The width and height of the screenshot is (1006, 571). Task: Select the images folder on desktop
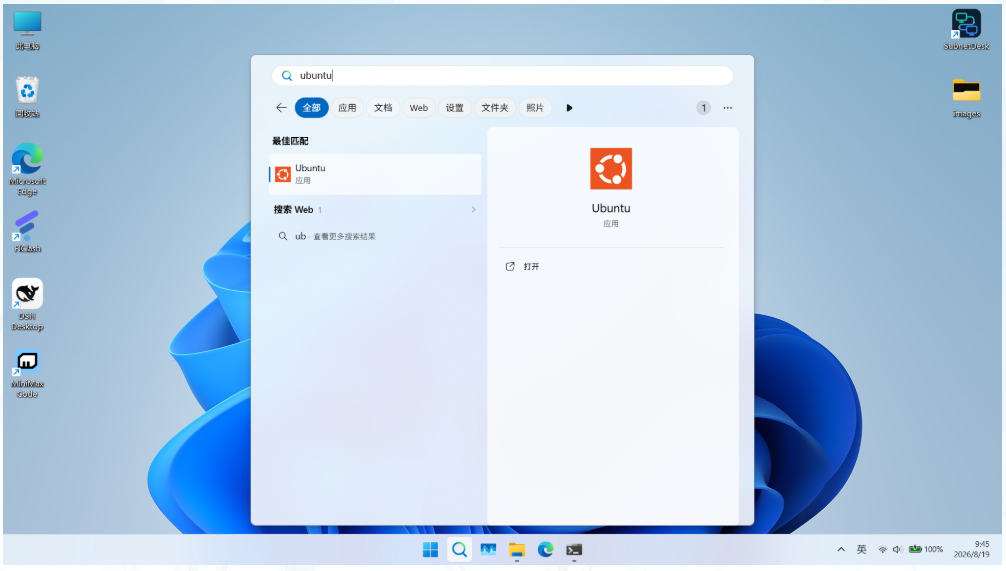(966, 98)
